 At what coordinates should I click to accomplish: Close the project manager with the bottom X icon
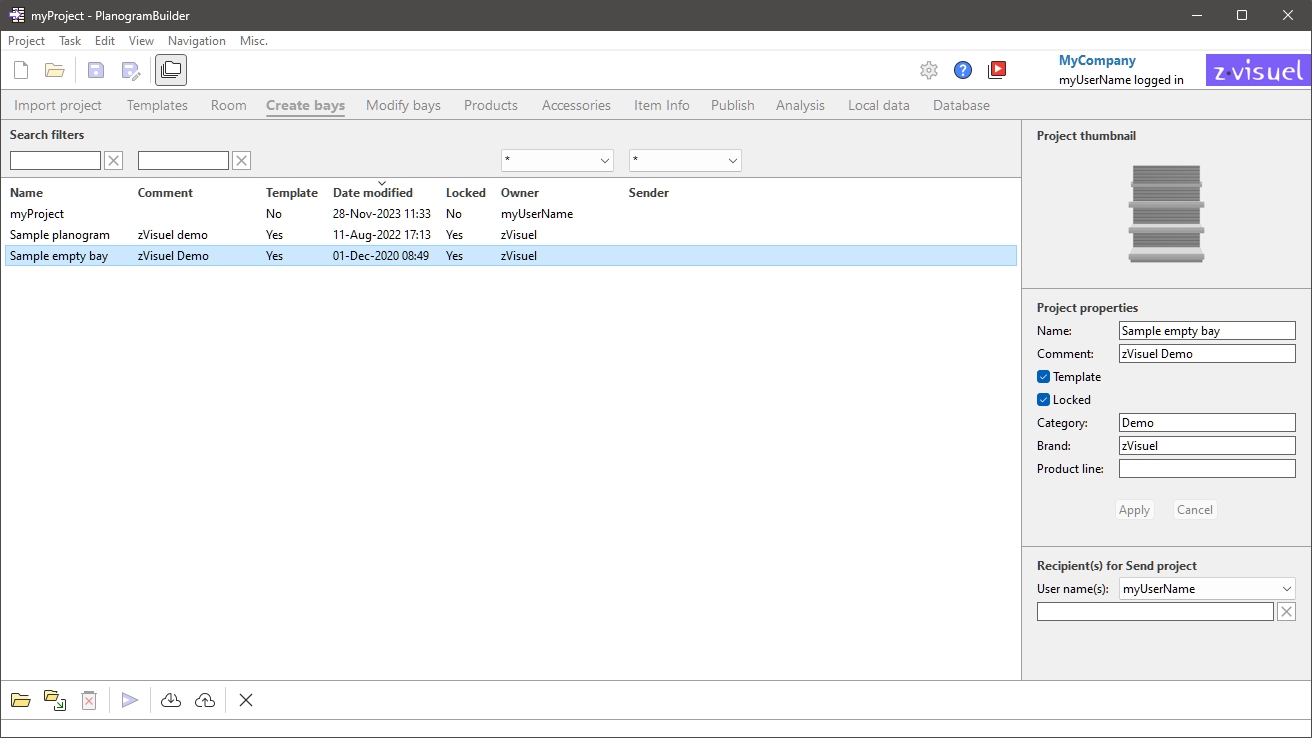coord(246,700)
